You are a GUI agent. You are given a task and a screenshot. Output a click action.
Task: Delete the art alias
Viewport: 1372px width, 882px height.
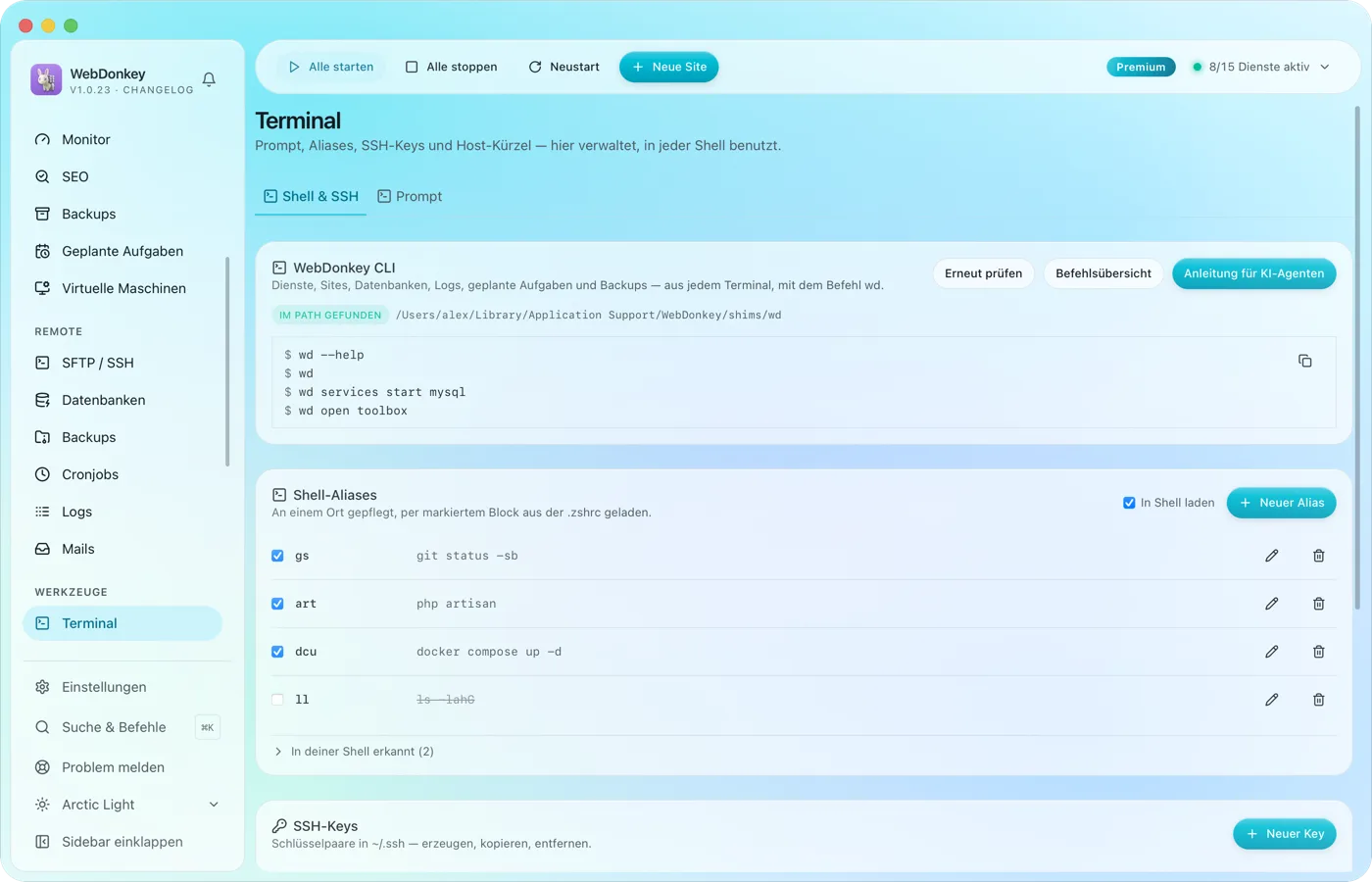[x=1318, y=604]
